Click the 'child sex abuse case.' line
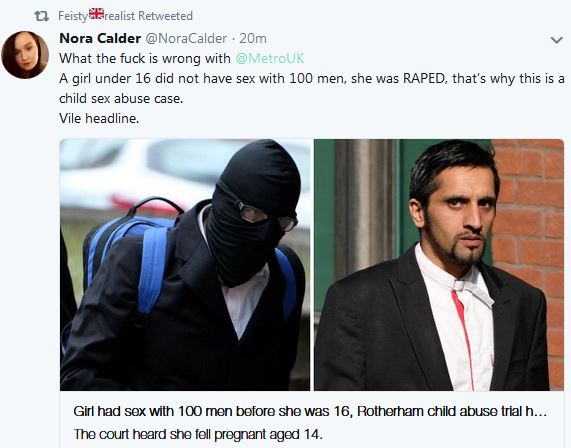Viewport: 571px width, 448px height. pyautogui.click(x=121, y=98)
